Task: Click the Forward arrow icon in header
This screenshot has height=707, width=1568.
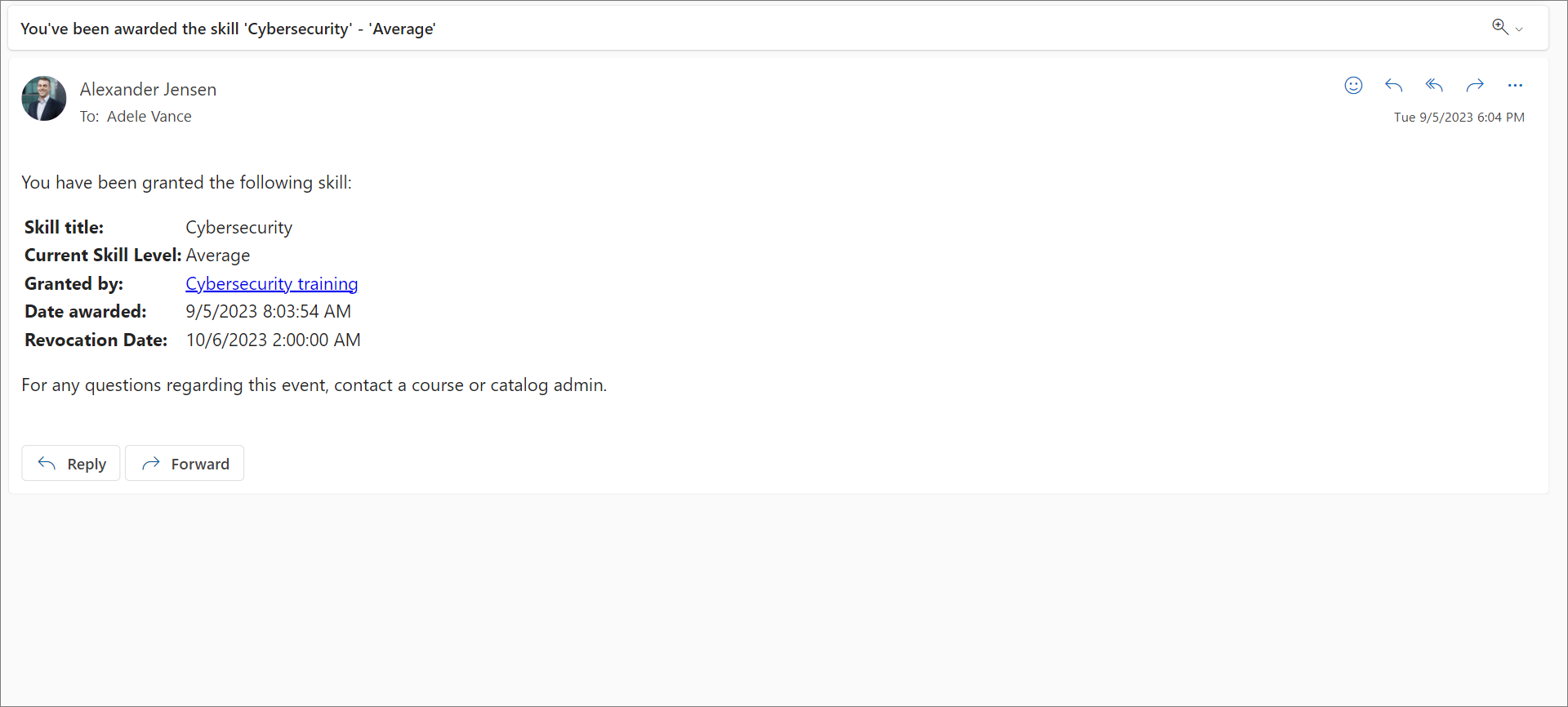Action: (1475, 86)
